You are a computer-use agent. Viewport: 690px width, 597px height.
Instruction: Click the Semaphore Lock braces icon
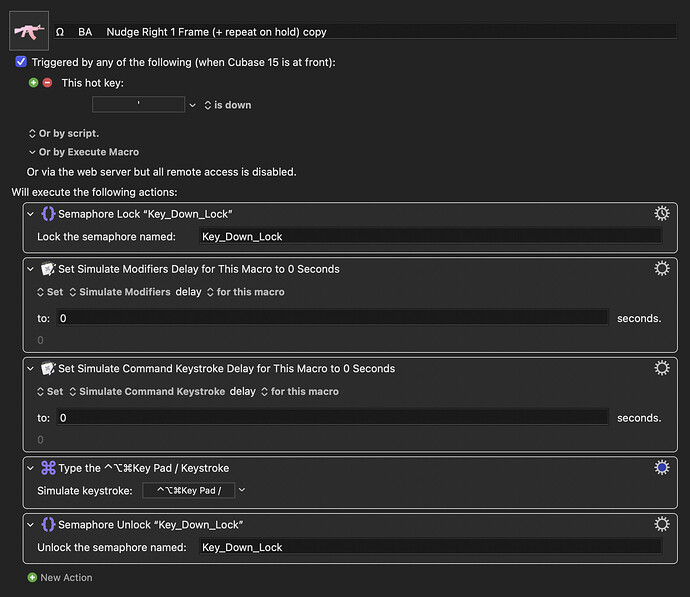tap(48, 214)
